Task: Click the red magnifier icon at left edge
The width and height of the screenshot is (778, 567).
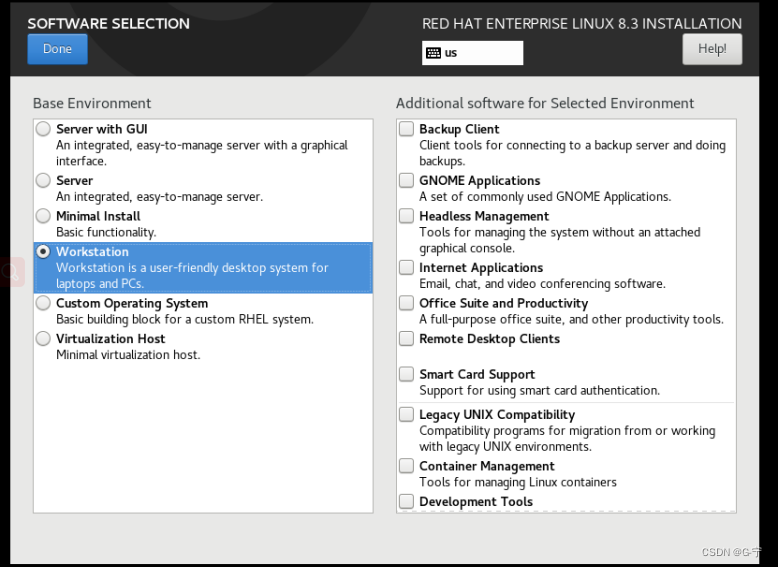Action: tap(11, 272)
